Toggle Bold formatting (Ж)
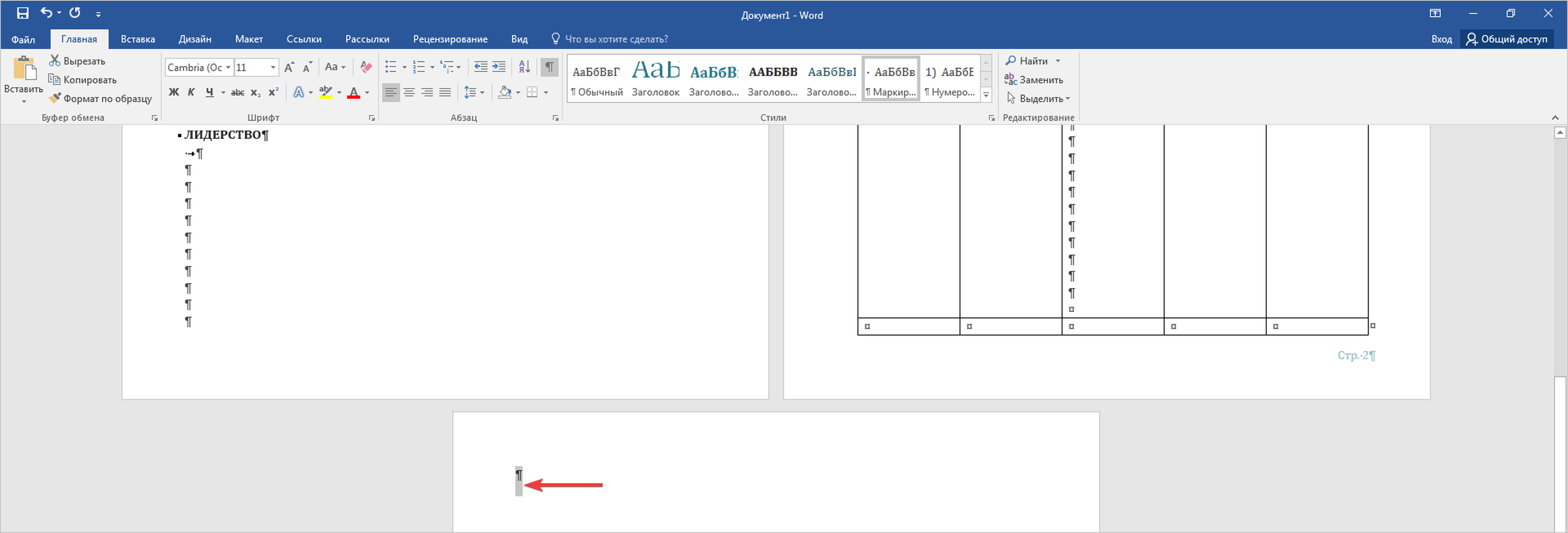This screenshot has height=533, width=1568. click(173, 93)
